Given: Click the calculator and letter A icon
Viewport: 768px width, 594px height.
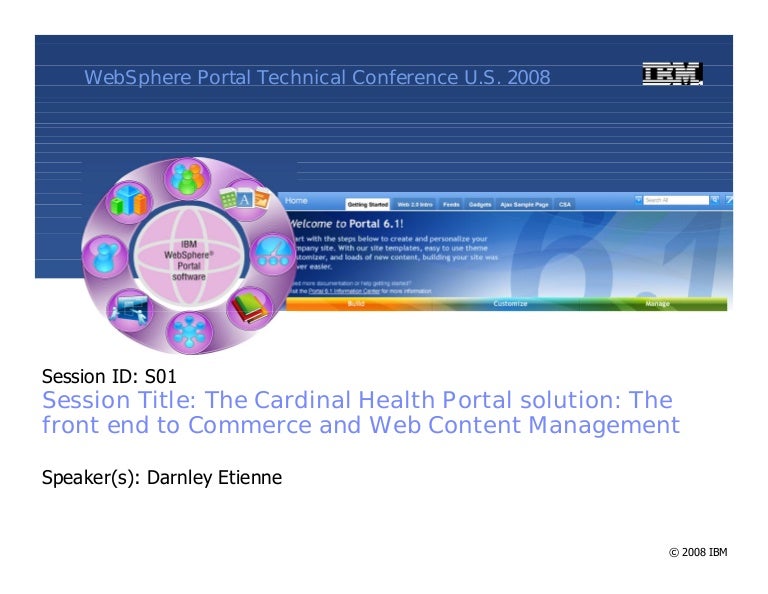Looking at the screenshot, I should click(245, 199).
